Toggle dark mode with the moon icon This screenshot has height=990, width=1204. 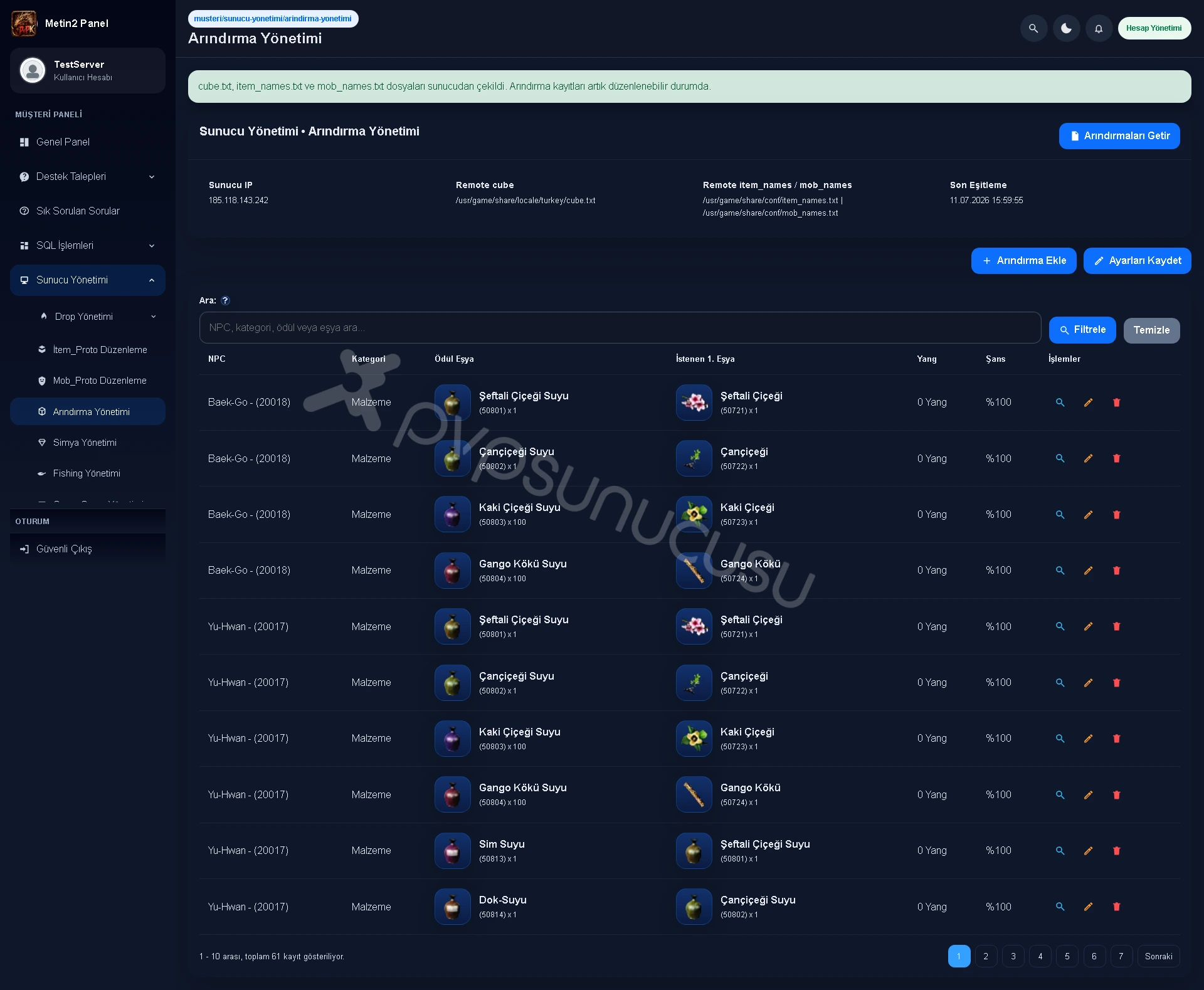tap(1066, 28)
